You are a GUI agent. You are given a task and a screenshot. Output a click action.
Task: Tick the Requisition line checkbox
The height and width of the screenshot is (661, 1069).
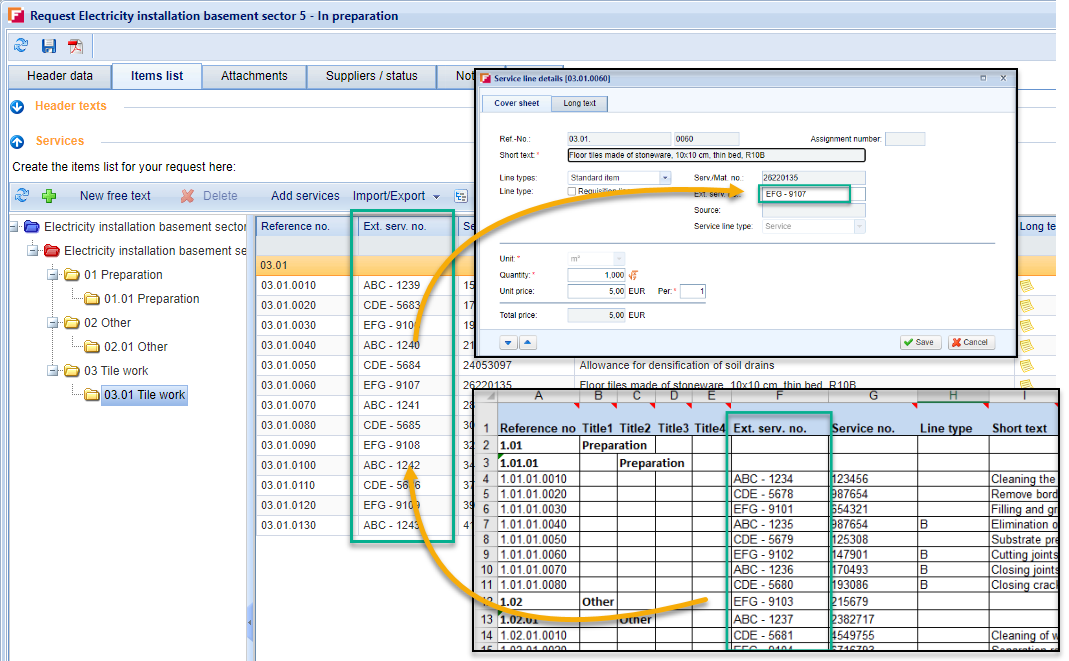pyautogui.click(x=572, y=191)
